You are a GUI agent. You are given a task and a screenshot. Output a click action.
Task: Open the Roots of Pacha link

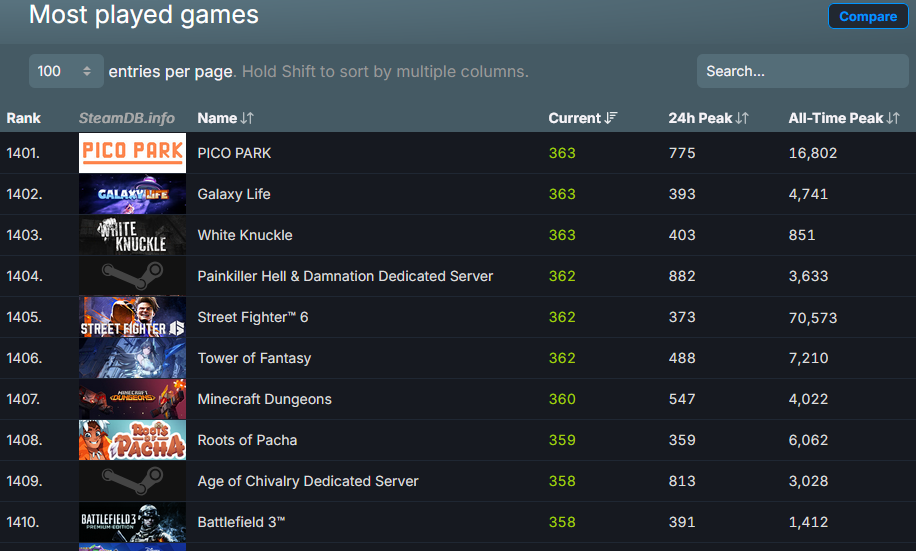coord(247,440)
